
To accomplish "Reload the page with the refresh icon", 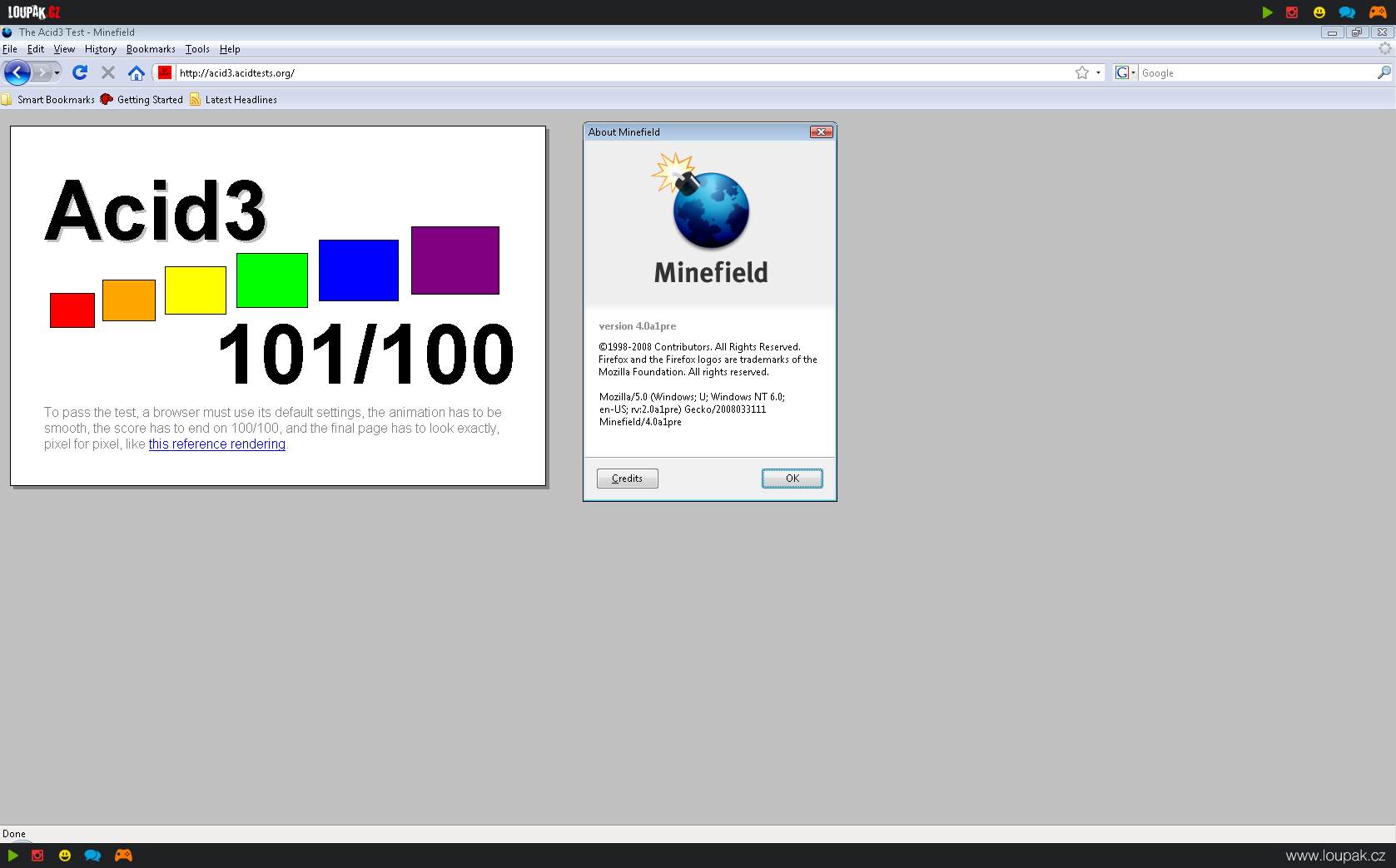I will click(80, 73).
